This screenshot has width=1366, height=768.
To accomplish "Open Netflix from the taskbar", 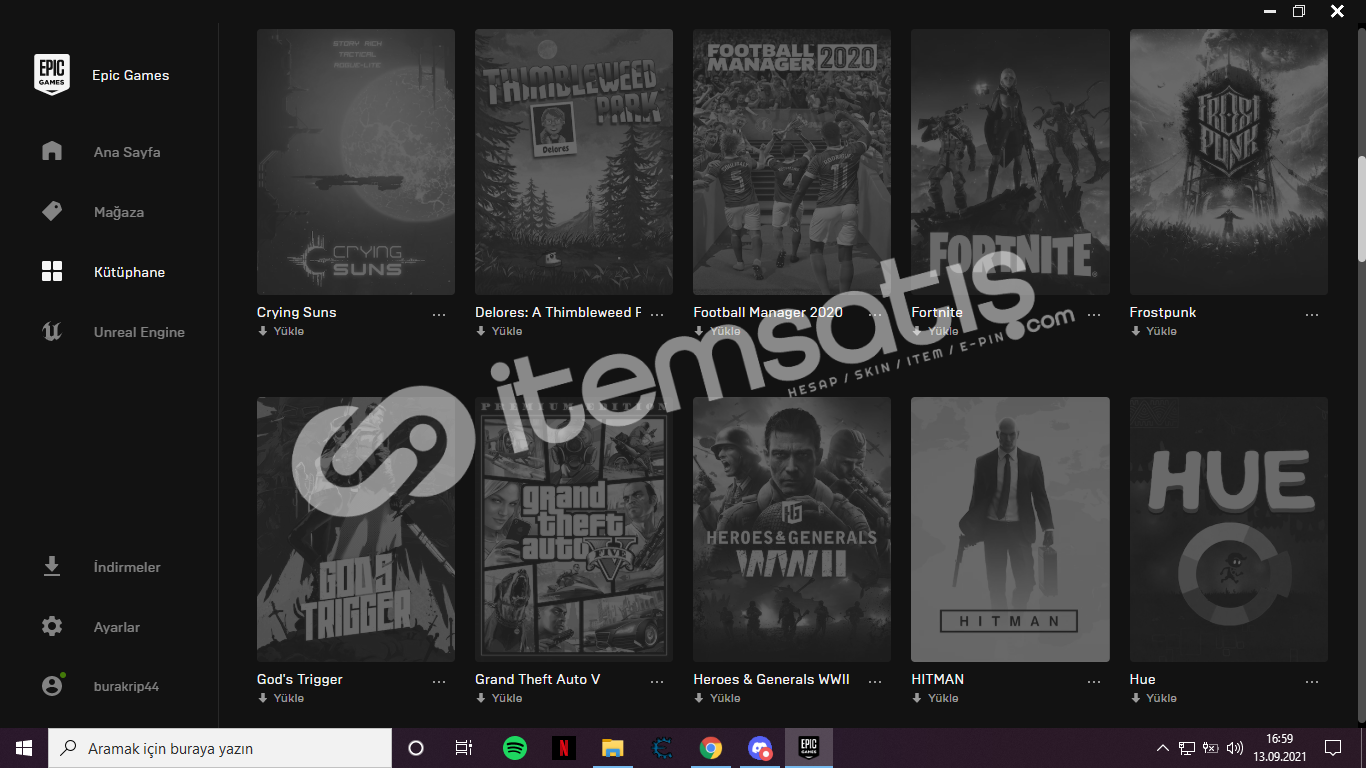I will coord(564,748).
